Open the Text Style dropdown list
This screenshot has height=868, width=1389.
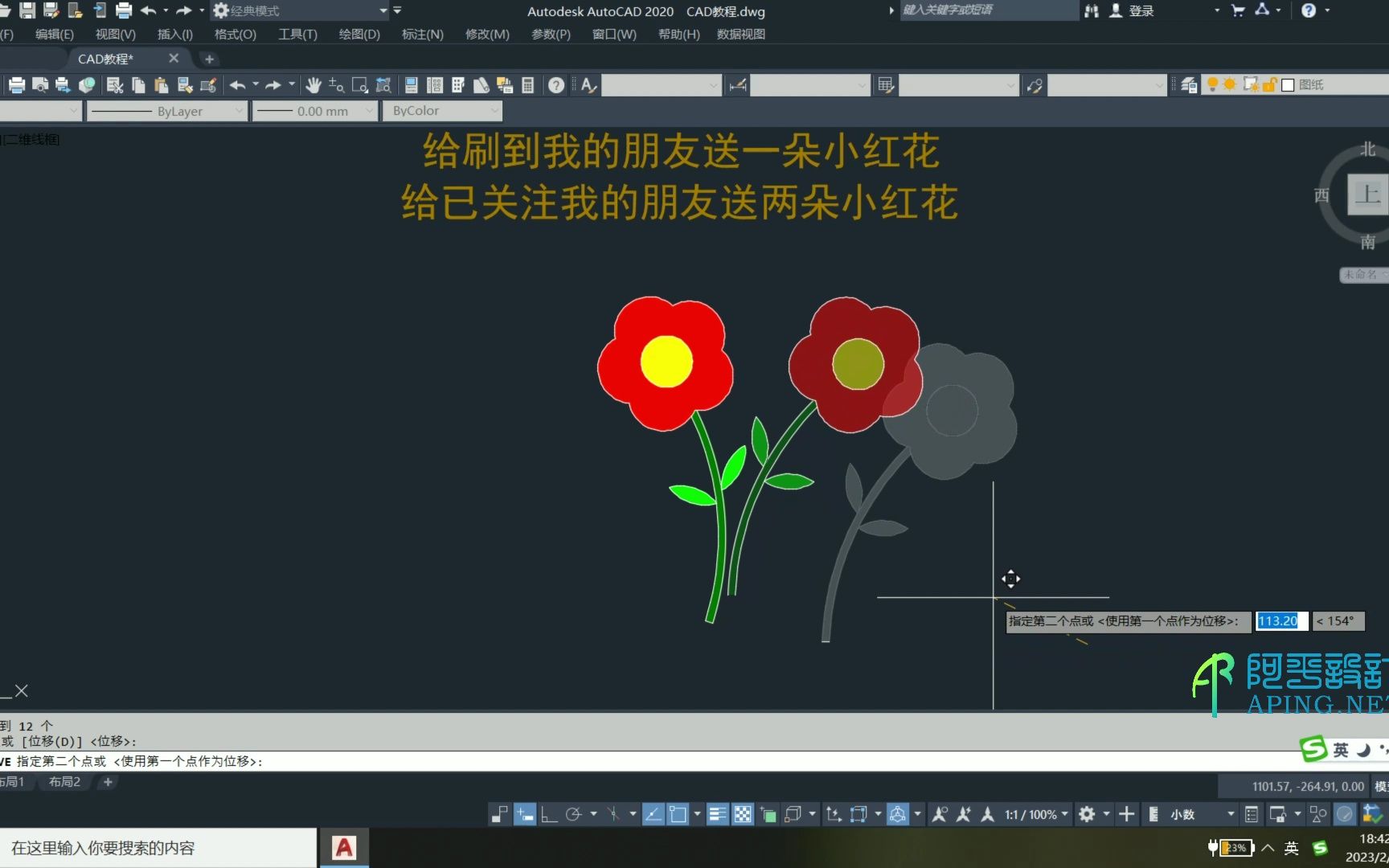(x=661, y=85)
